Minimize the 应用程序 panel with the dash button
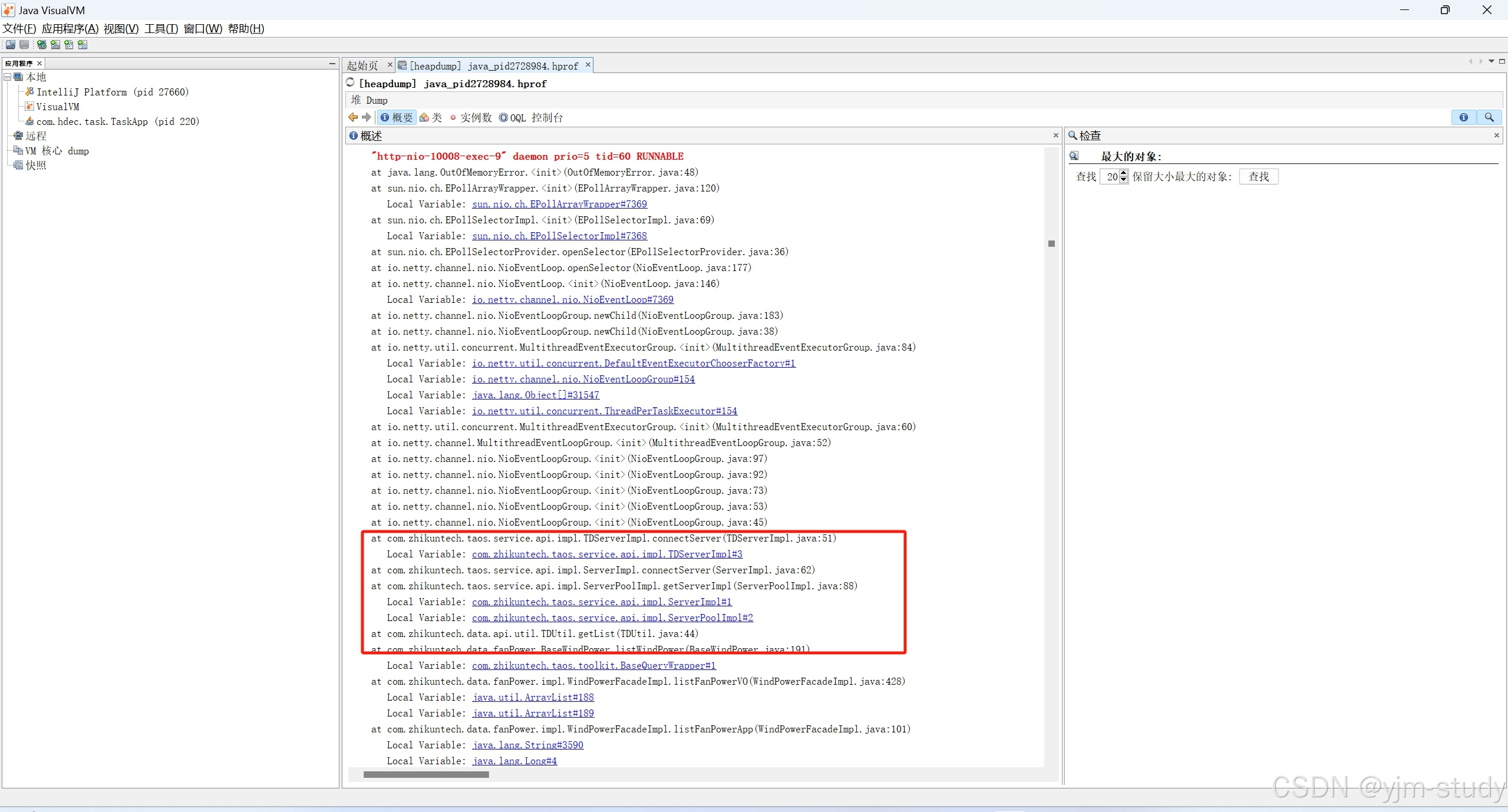 click(x=332, y=63)
